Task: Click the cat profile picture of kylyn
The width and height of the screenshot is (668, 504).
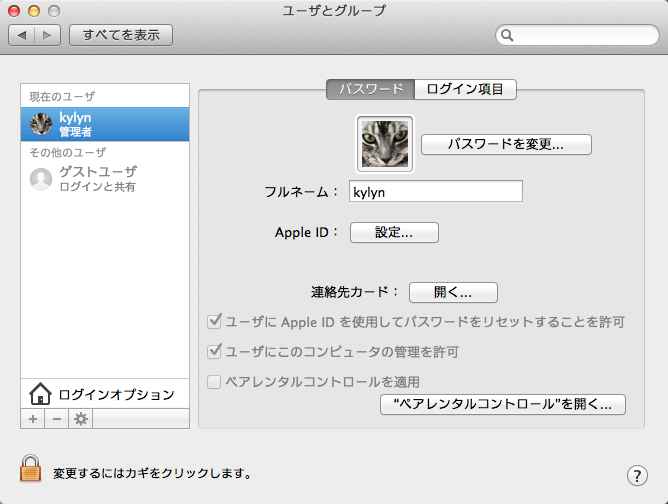Action: coord(385,143)
